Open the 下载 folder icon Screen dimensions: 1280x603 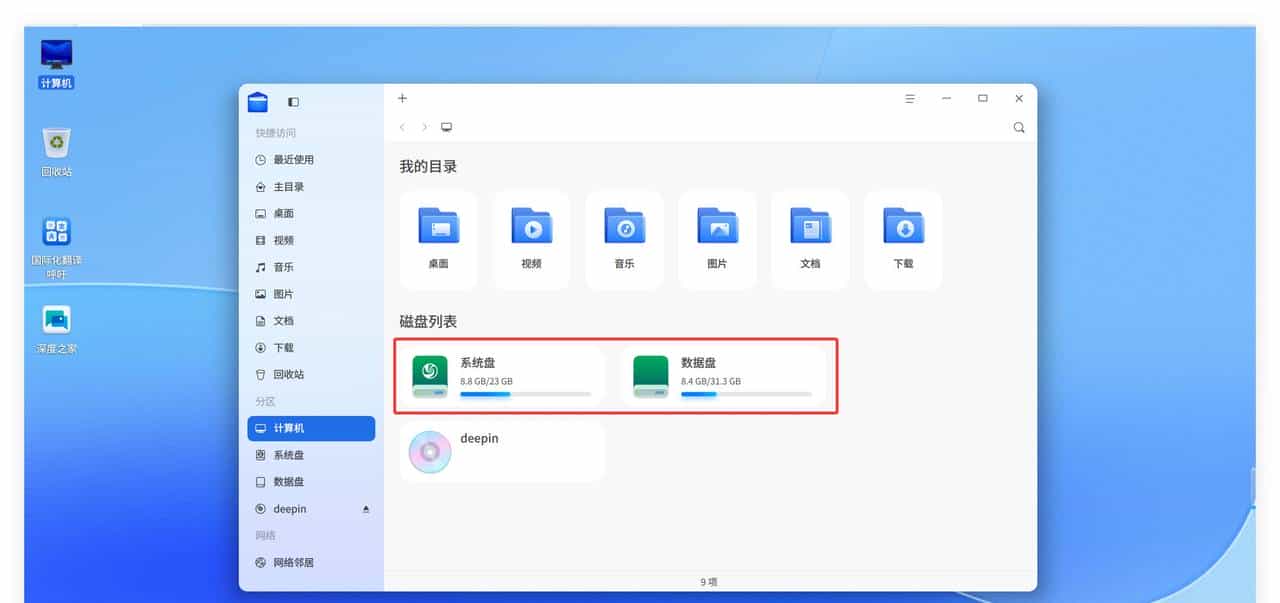click(x=903, y=227)
